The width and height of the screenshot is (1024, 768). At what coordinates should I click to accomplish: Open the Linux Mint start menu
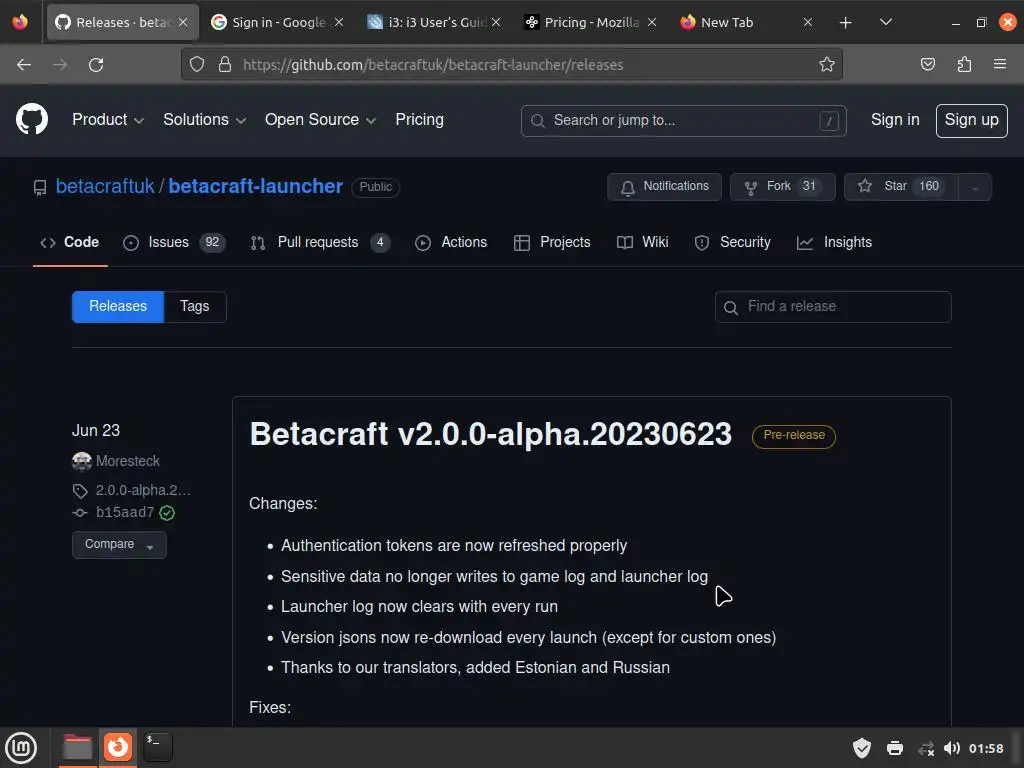point(21,748)
